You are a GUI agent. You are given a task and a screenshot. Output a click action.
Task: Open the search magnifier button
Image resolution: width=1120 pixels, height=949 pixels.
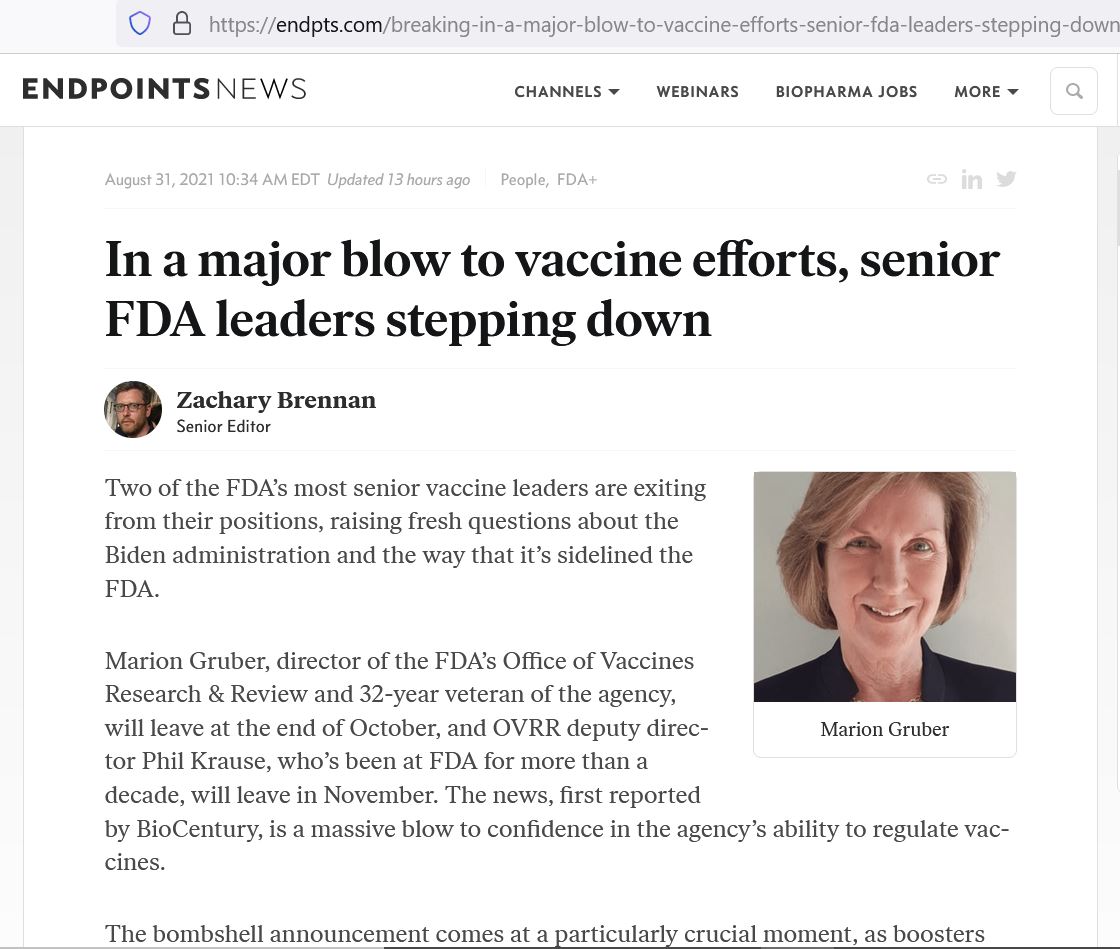pyautogui.click(x=1074, y=91)
